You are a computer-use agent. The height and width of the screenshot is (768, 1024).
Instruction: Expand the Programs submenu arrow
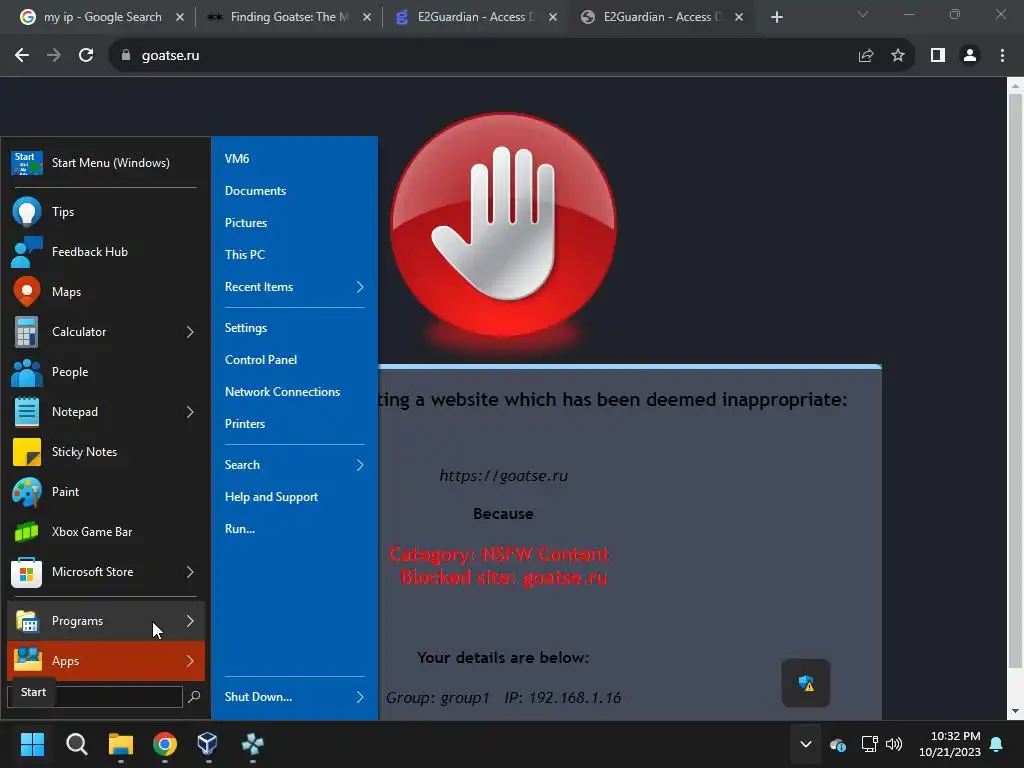(x=190, y=621)
